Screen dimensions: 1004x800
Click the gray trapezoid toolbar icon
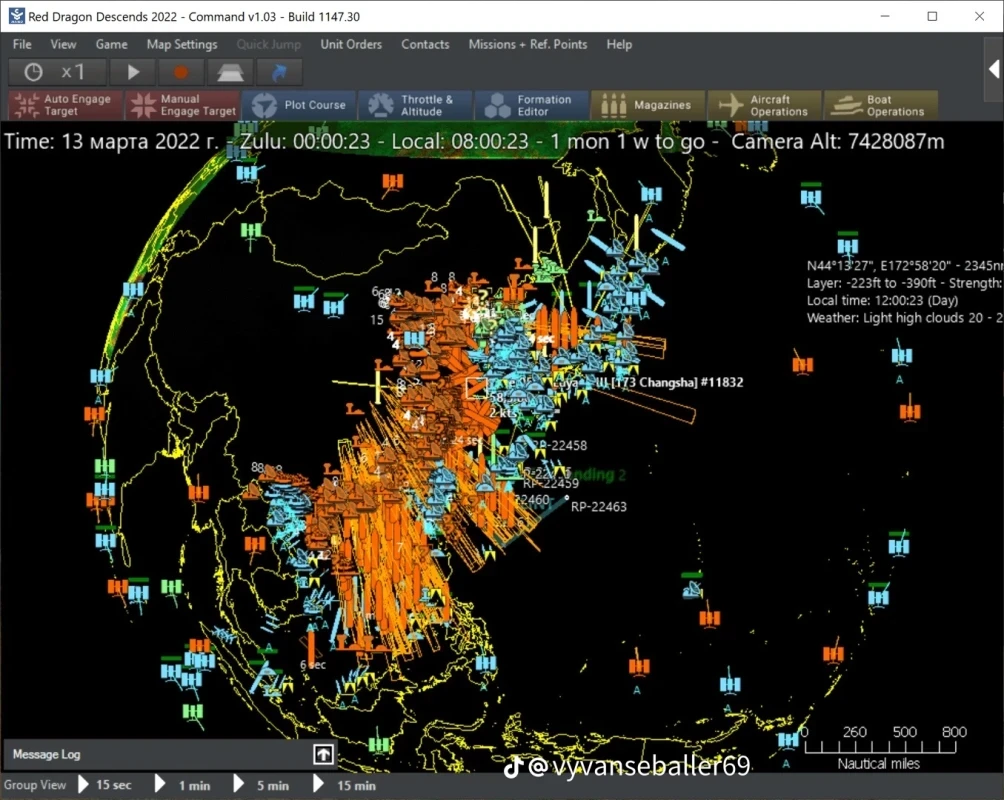point(230,72)
